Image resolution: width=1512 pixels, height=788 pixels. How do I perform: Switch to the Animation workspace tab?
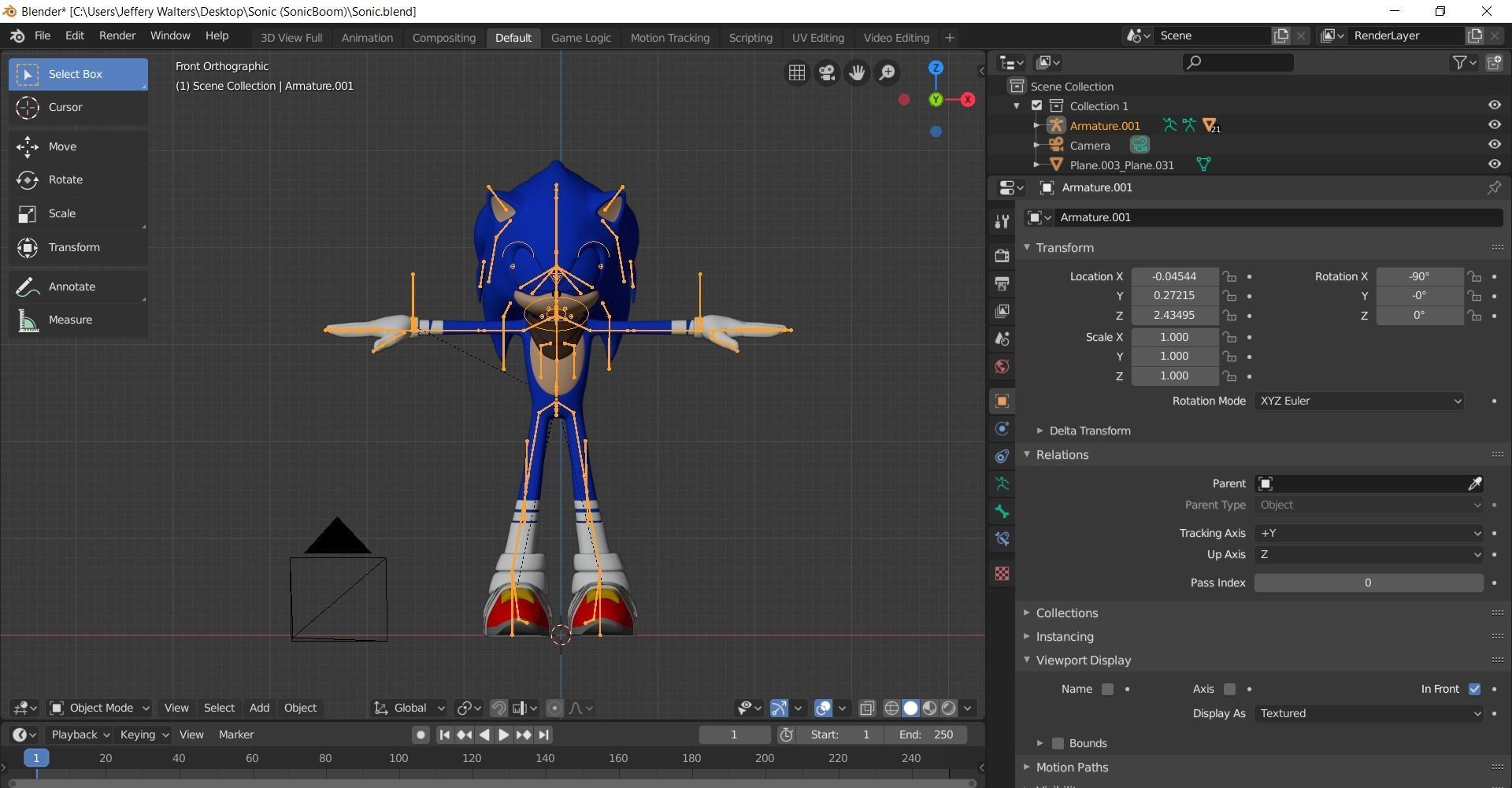tap(367, 37)
